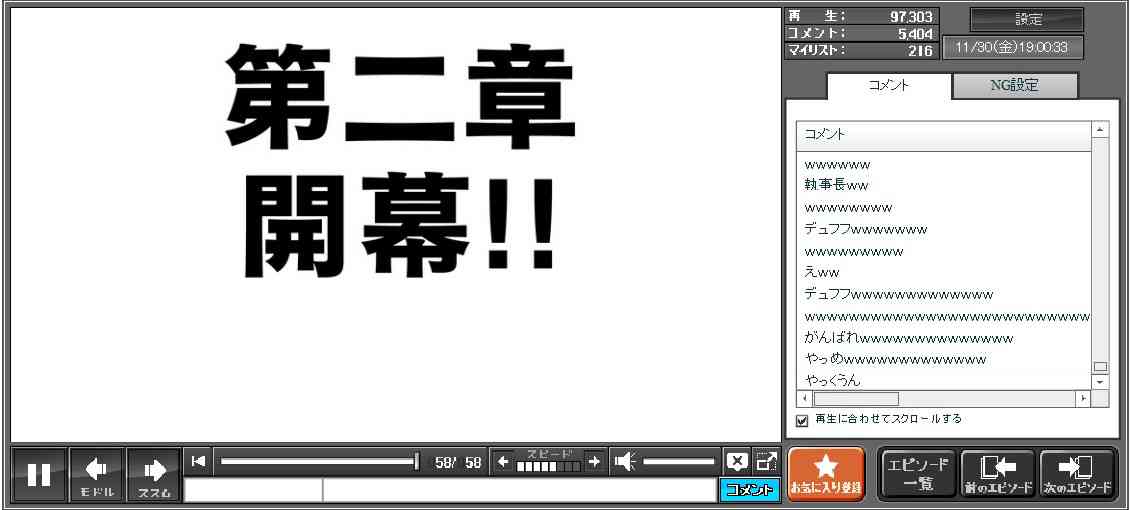Go to previous episode (前のエピソード)
The image size is (1131, 510).
click(997, 474)
